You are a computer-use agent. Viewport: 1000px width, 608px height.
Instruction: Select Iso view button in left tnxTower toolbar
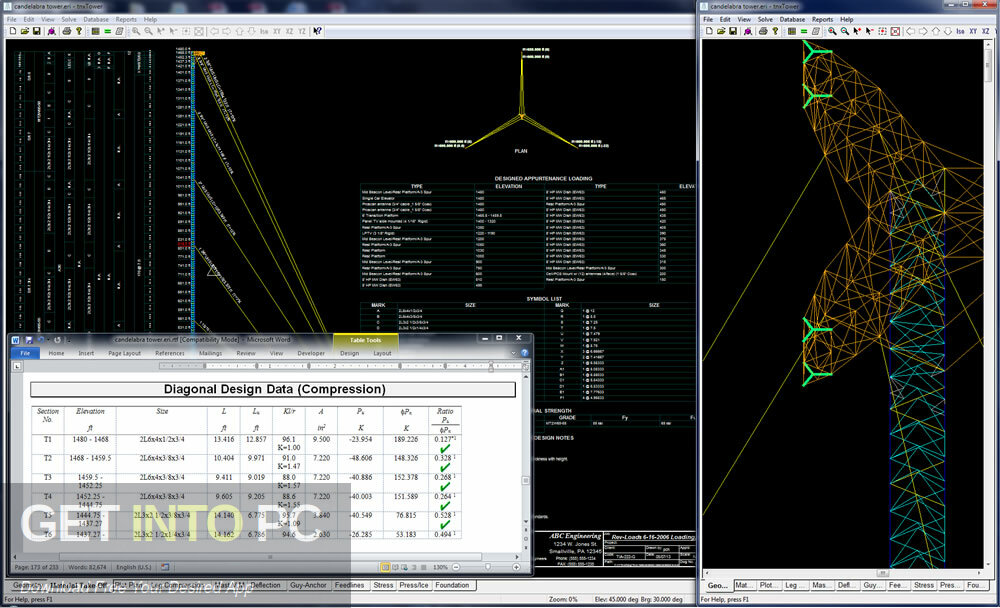(264, 31)
